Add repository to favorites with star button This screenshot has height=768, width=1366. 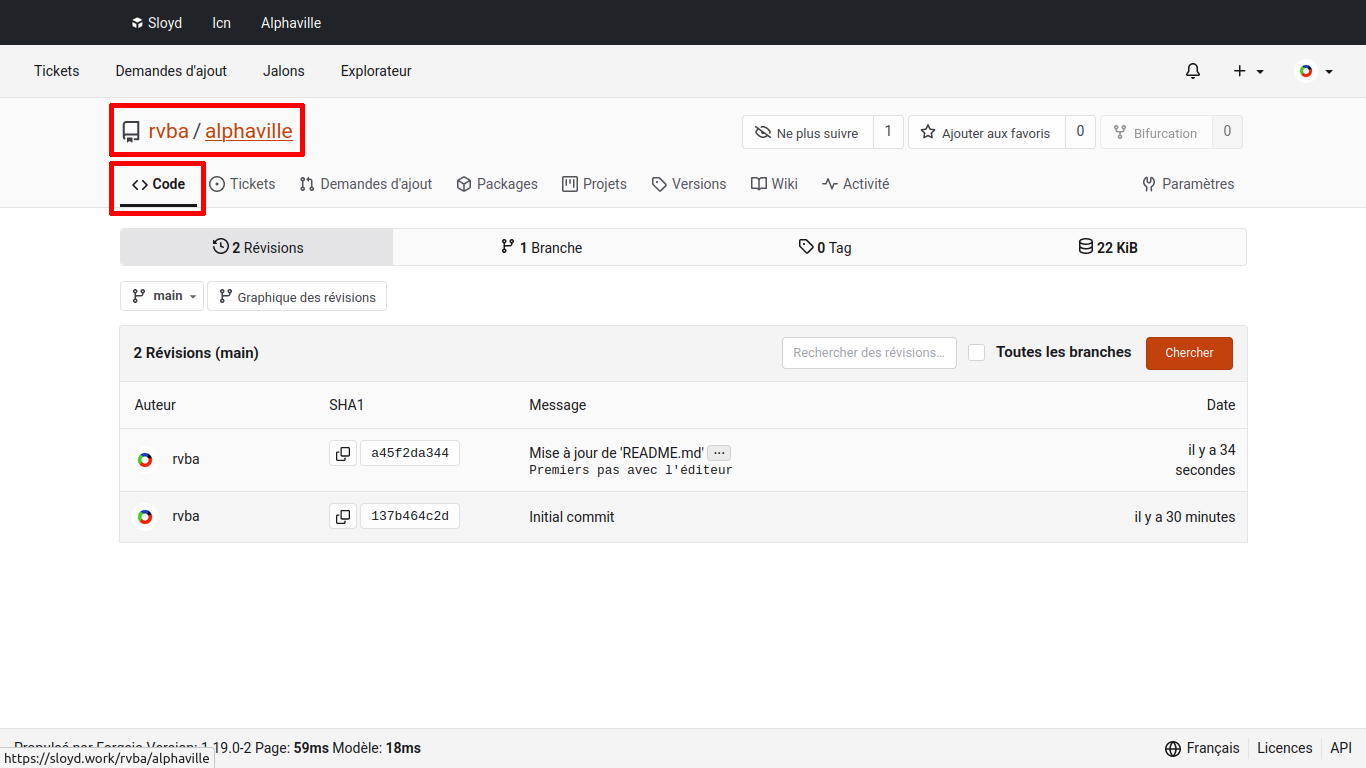(986, 133)
